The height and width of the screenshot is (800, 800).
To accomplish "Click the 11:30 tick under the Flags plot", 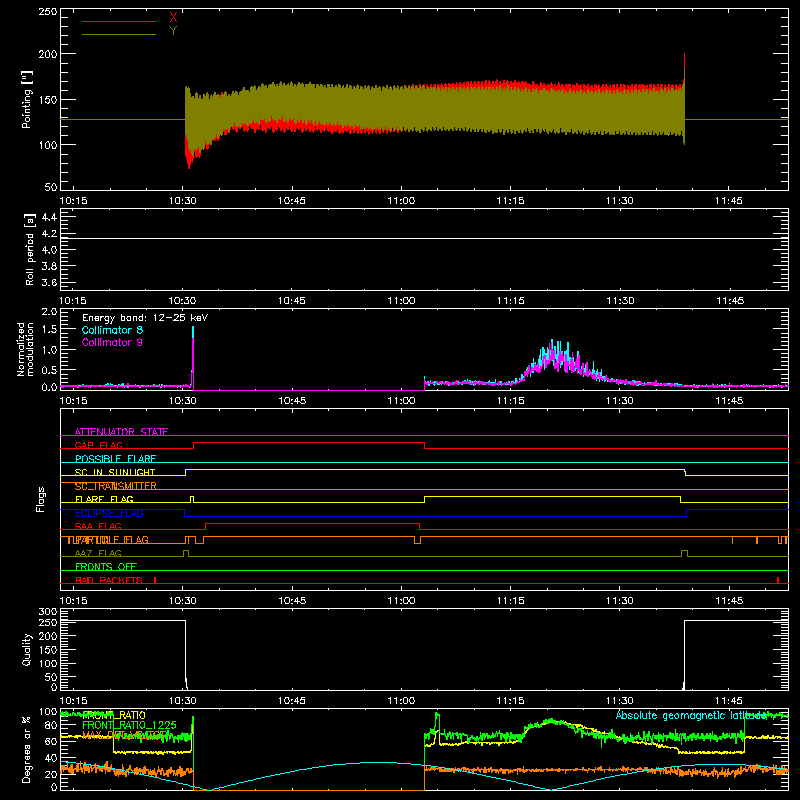I will point(619,601).
